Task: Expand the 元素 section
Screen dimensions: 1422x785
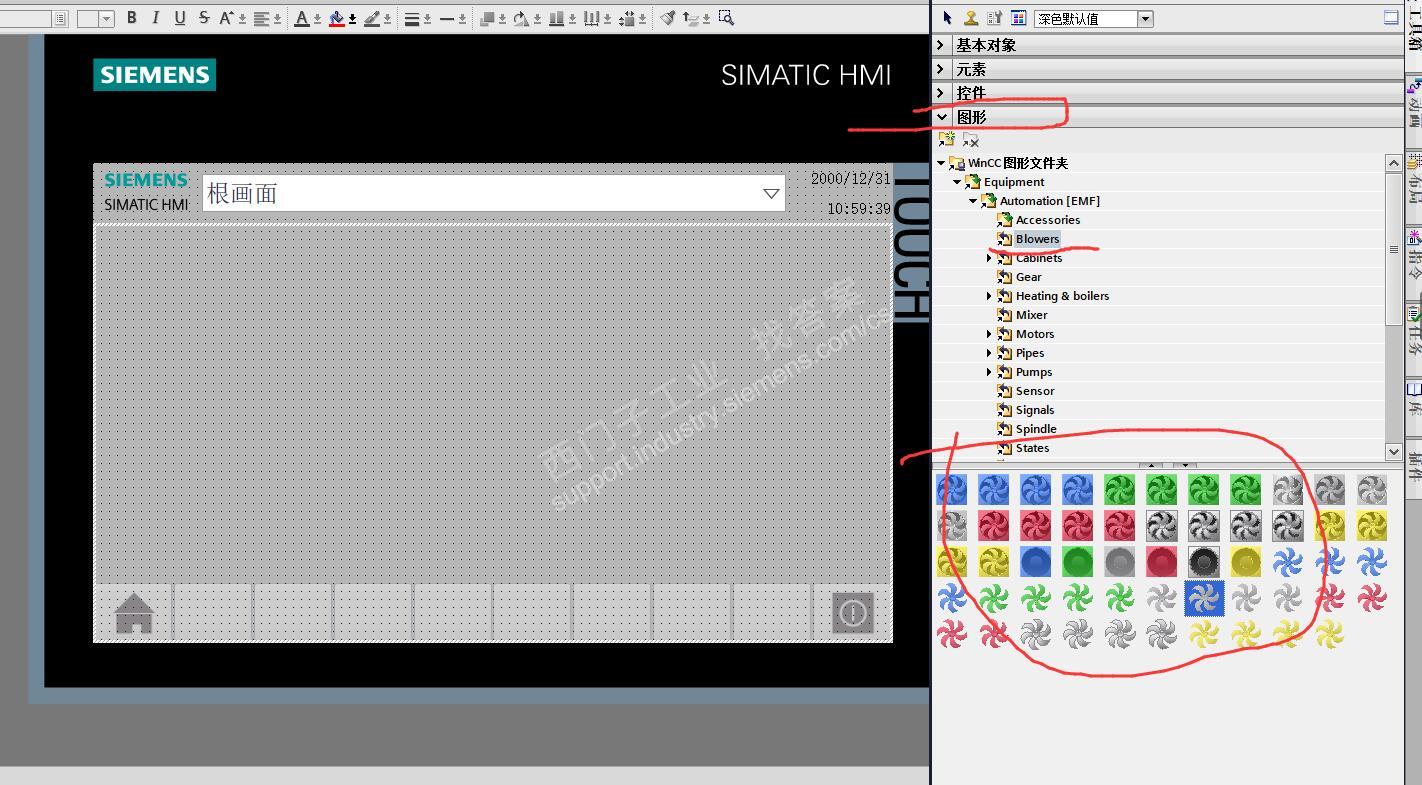Action: coord(941,69)
